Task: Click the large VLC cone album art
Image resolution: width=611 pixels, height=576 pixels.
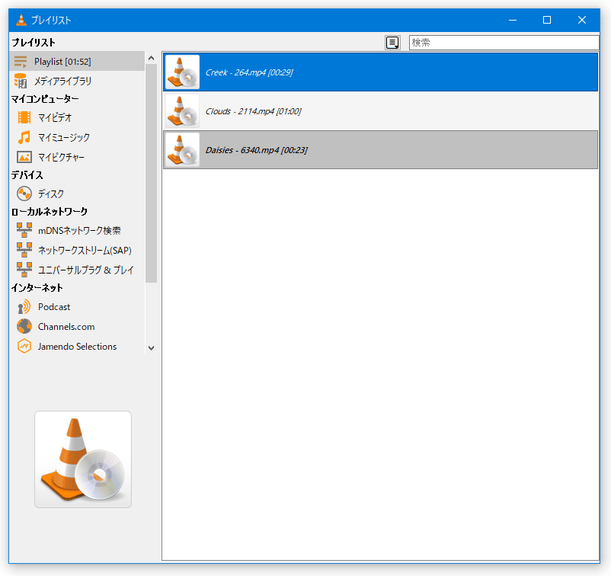Action: [x=83, y=459]
